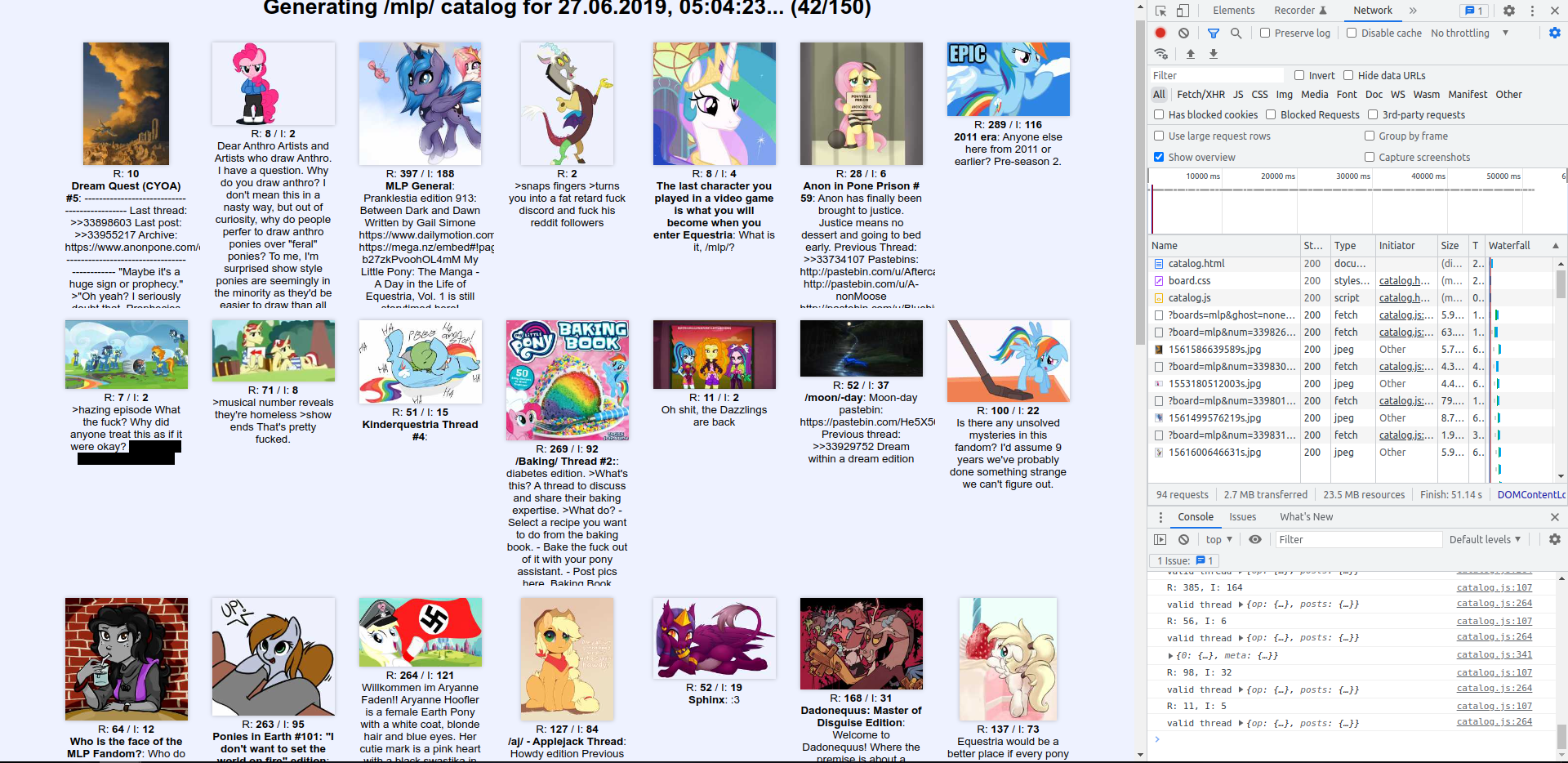The height and width of the screenshot is (763, 1568).
Task: Open the Default levels dropdown
Action: 1485,539
